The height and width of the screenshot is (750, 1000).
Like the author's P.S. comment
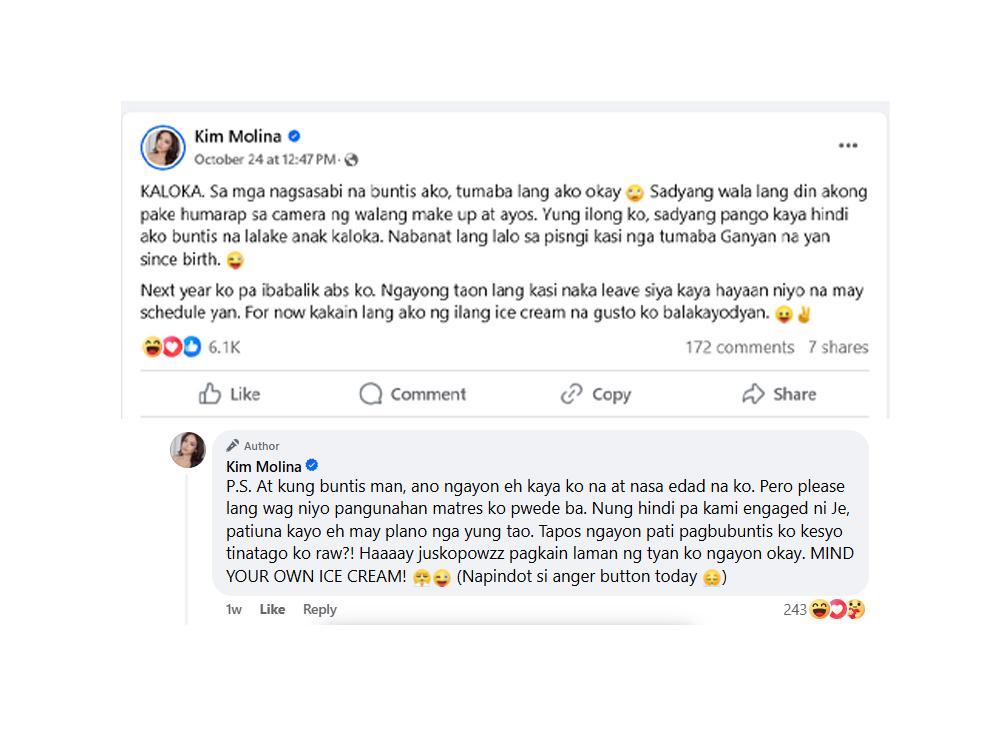click(272, 609)
